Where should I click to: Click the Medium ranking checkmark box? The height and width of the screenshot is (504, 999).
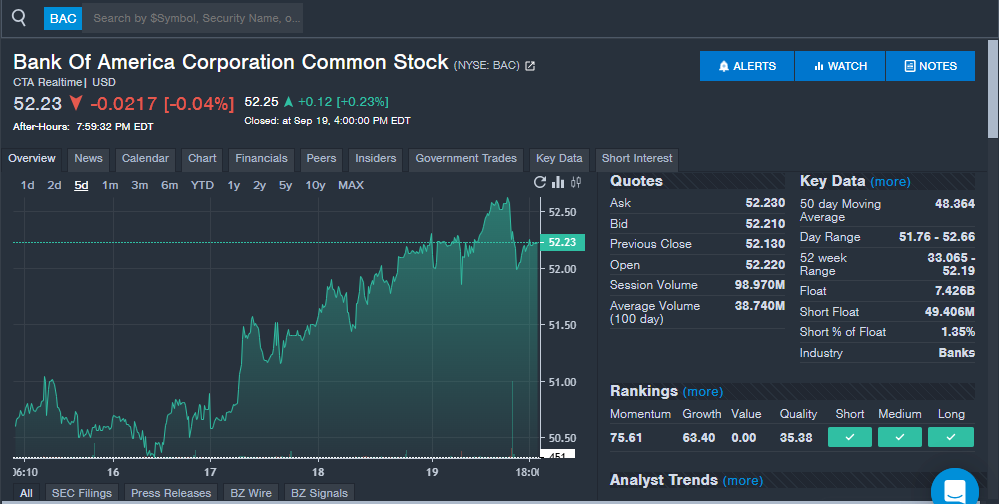point(900,437)
